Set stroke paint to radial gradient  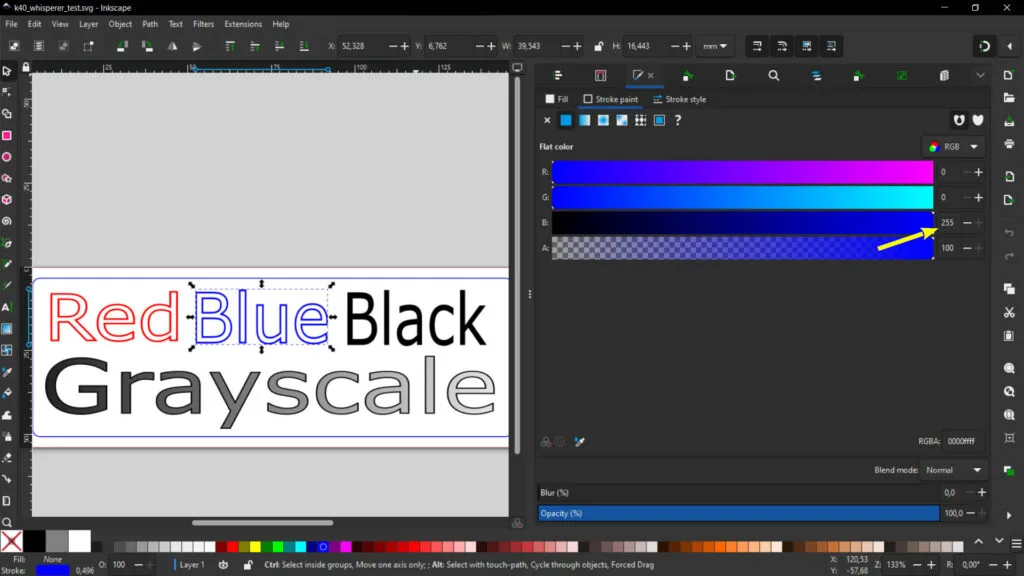[604, 120]
